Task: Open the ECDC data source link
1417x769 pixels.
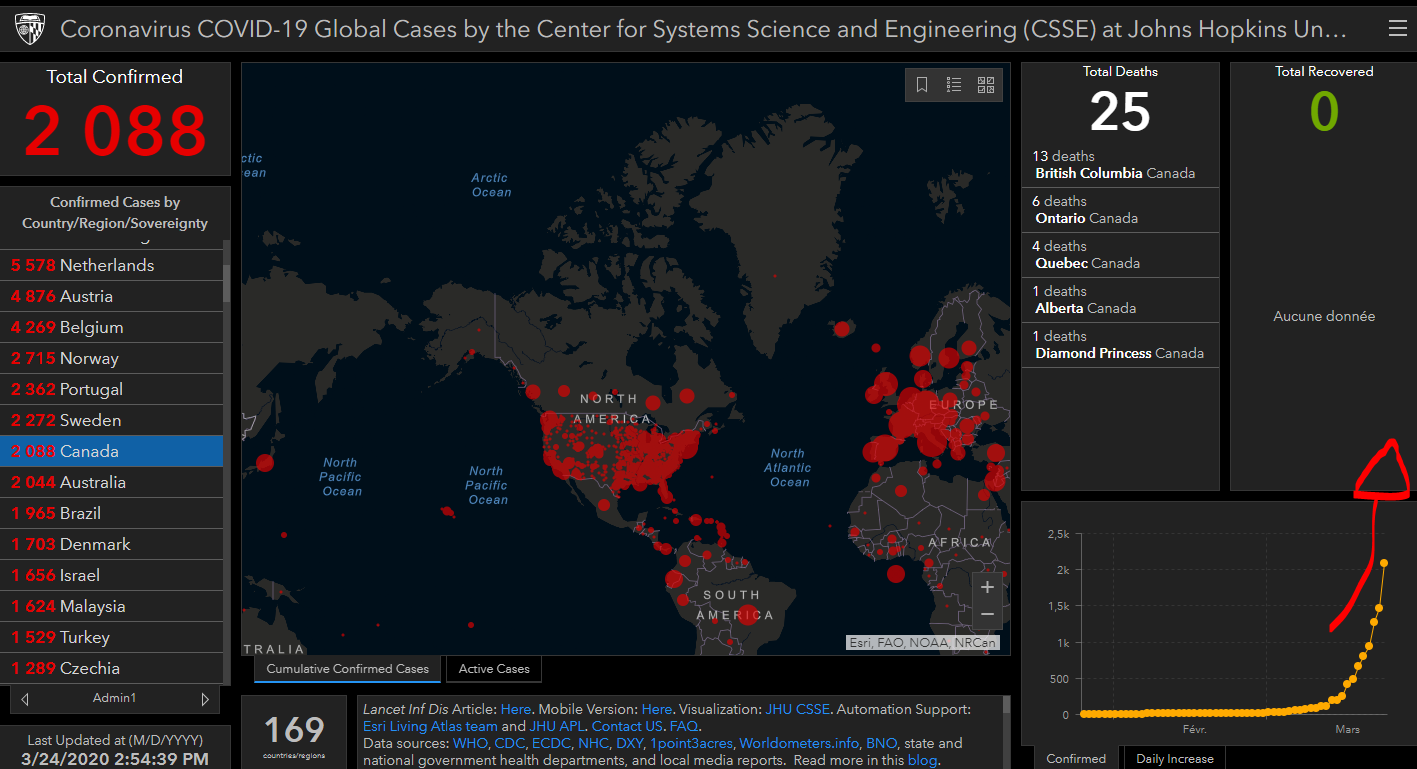Action: point(550,743)
